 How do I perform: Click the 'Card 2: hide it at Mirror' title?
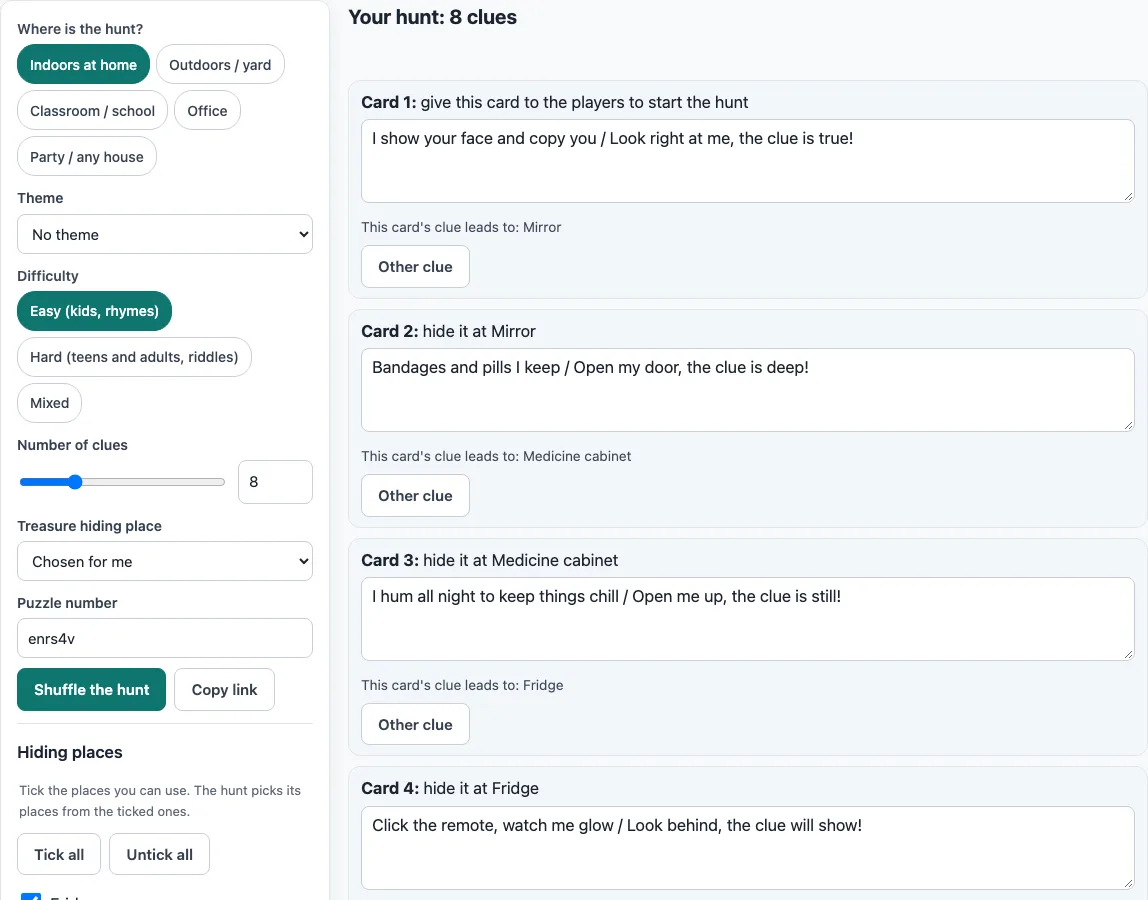click(x=449, y=331)
